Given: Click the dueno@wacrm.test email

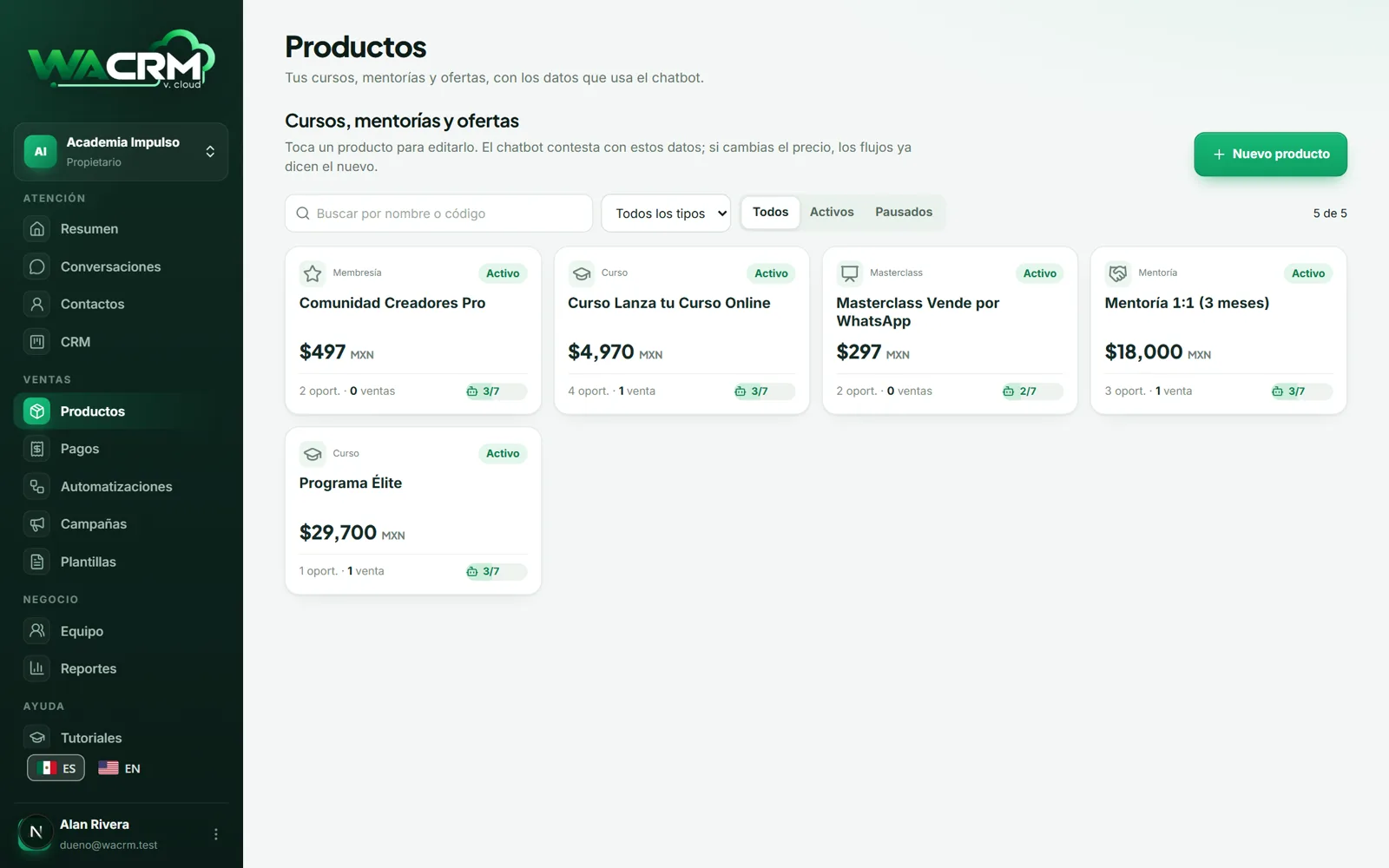Looking at the screenshot, I should click(109, 845).
